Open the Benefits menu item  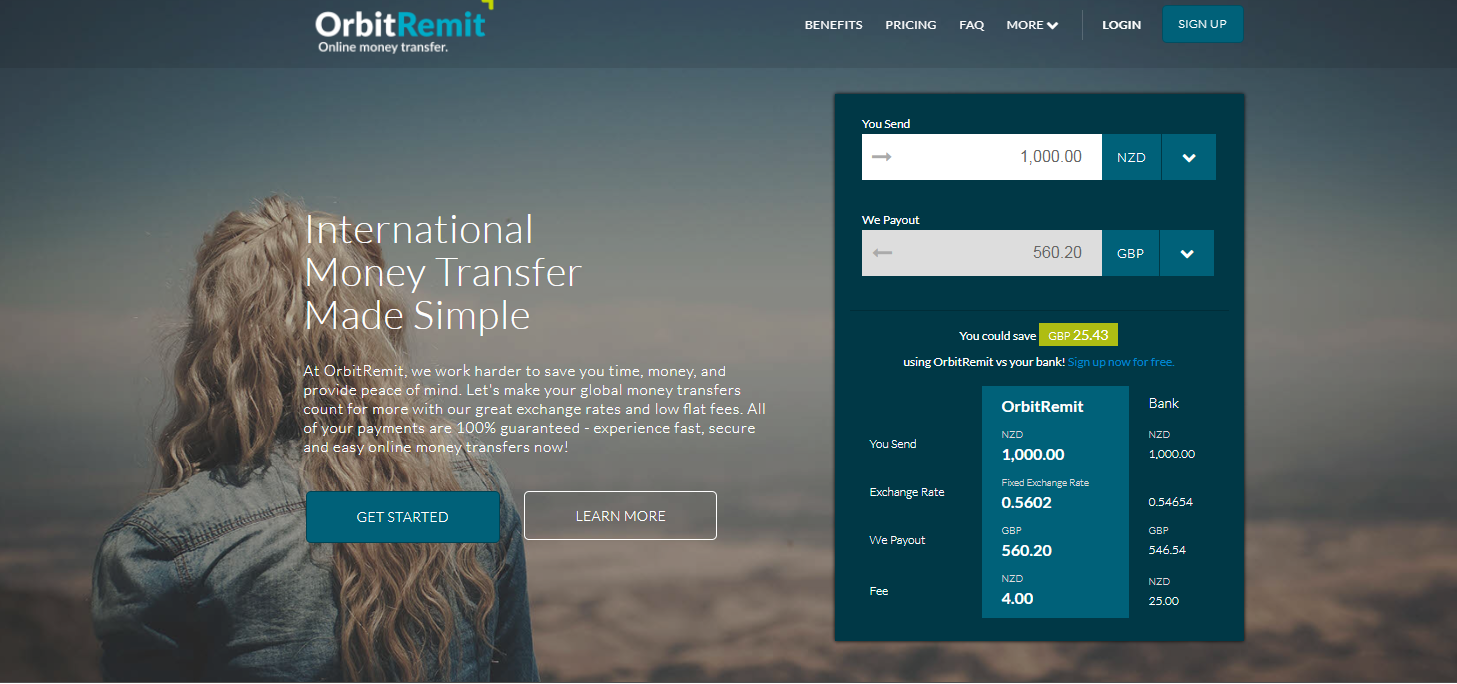coord(833,25)
